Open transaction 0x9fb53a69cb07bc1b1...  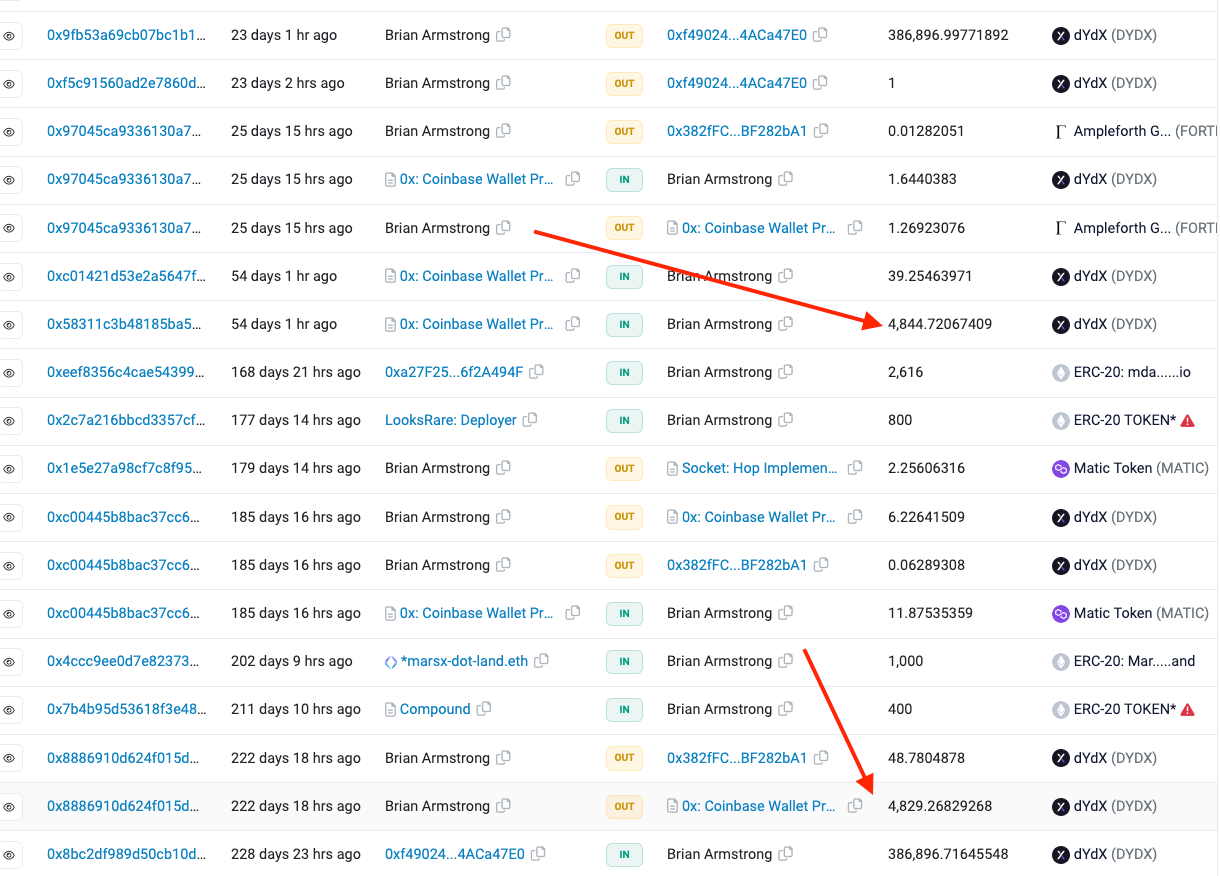(x=126, y=35)
